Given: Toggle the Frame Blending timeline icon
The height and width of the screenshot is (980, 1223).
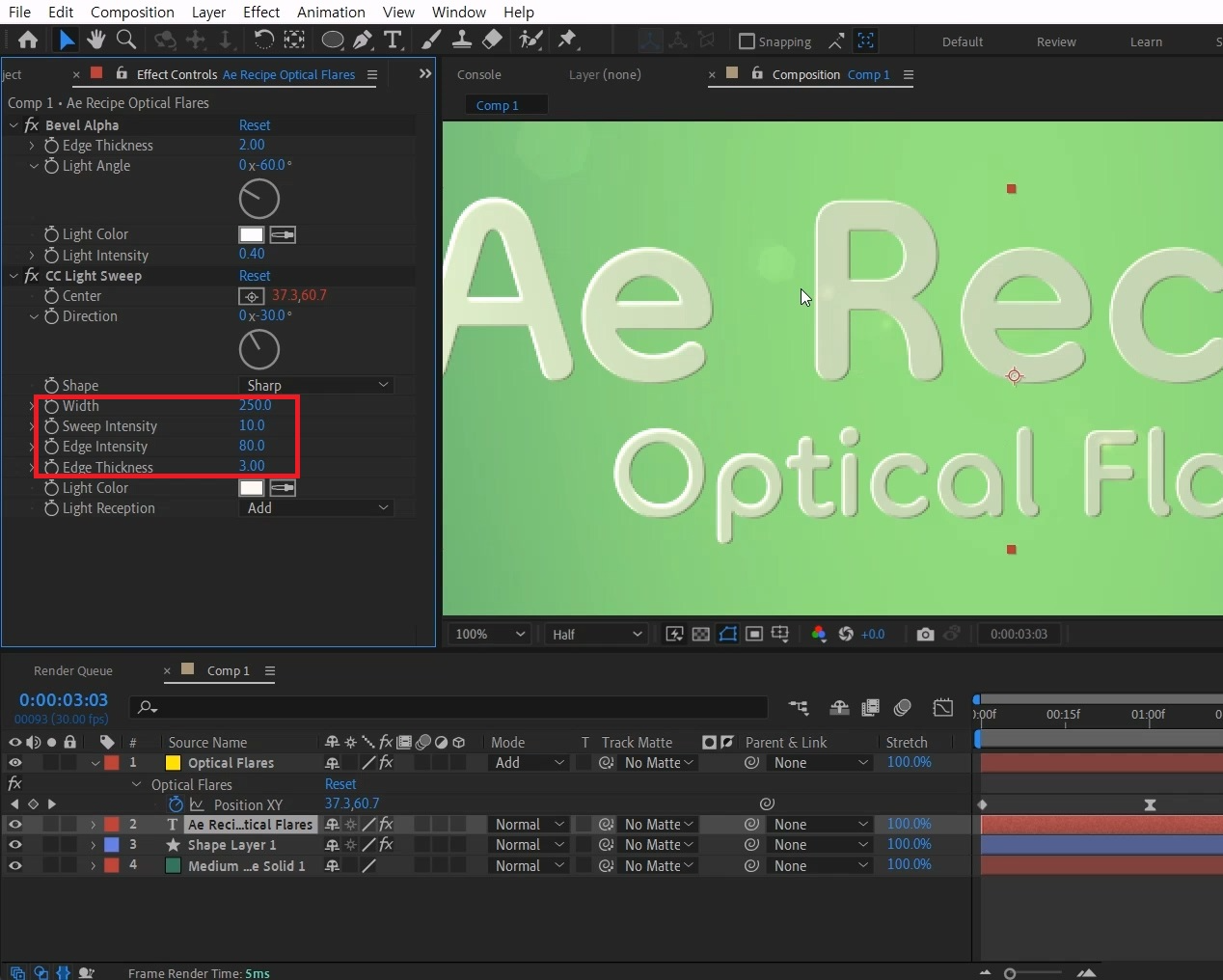Looking at the screenshot, I should coord(870,707).
